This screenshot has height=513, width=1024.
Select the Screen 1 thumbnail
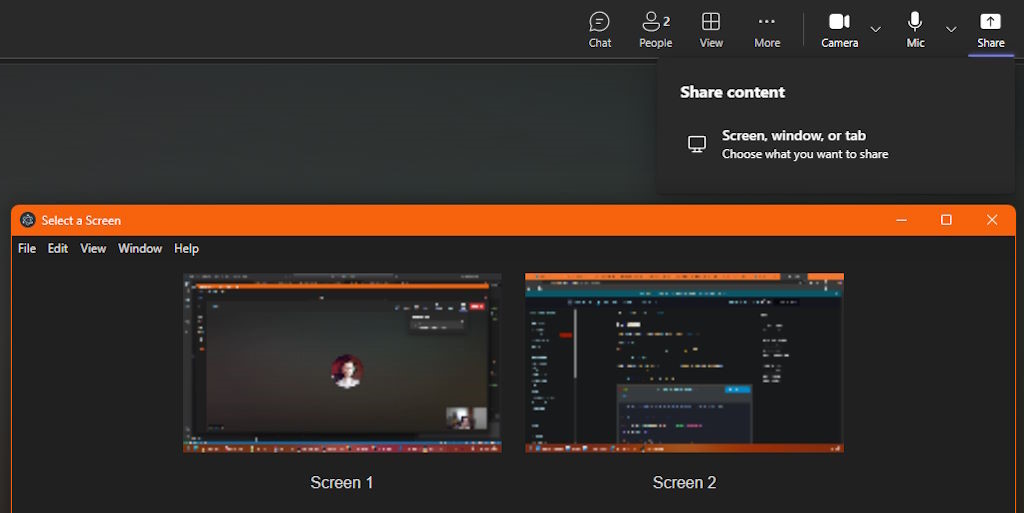[x=342, y=363]
